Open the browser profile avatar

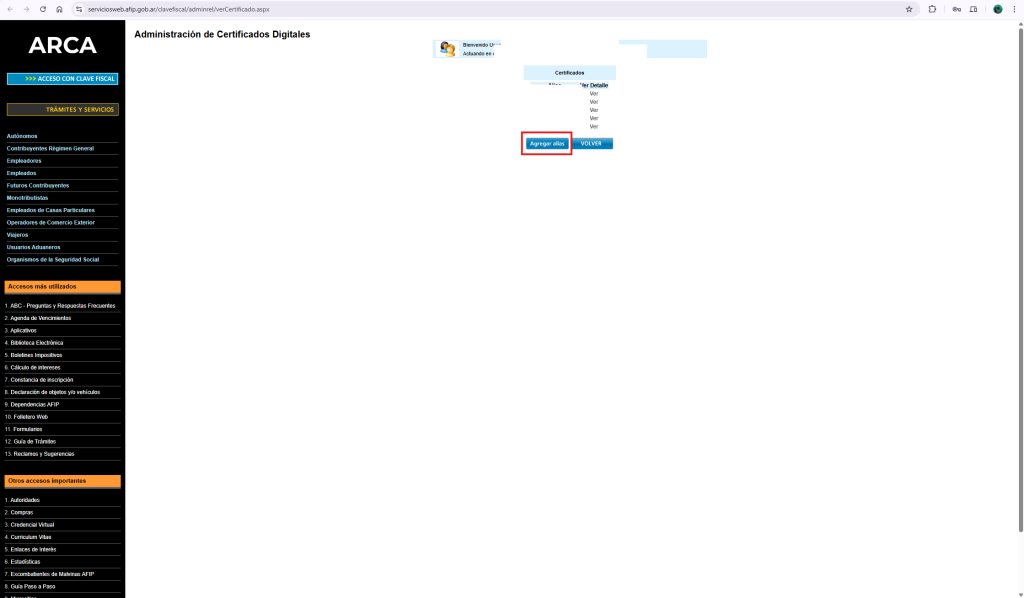click(997, 9)
